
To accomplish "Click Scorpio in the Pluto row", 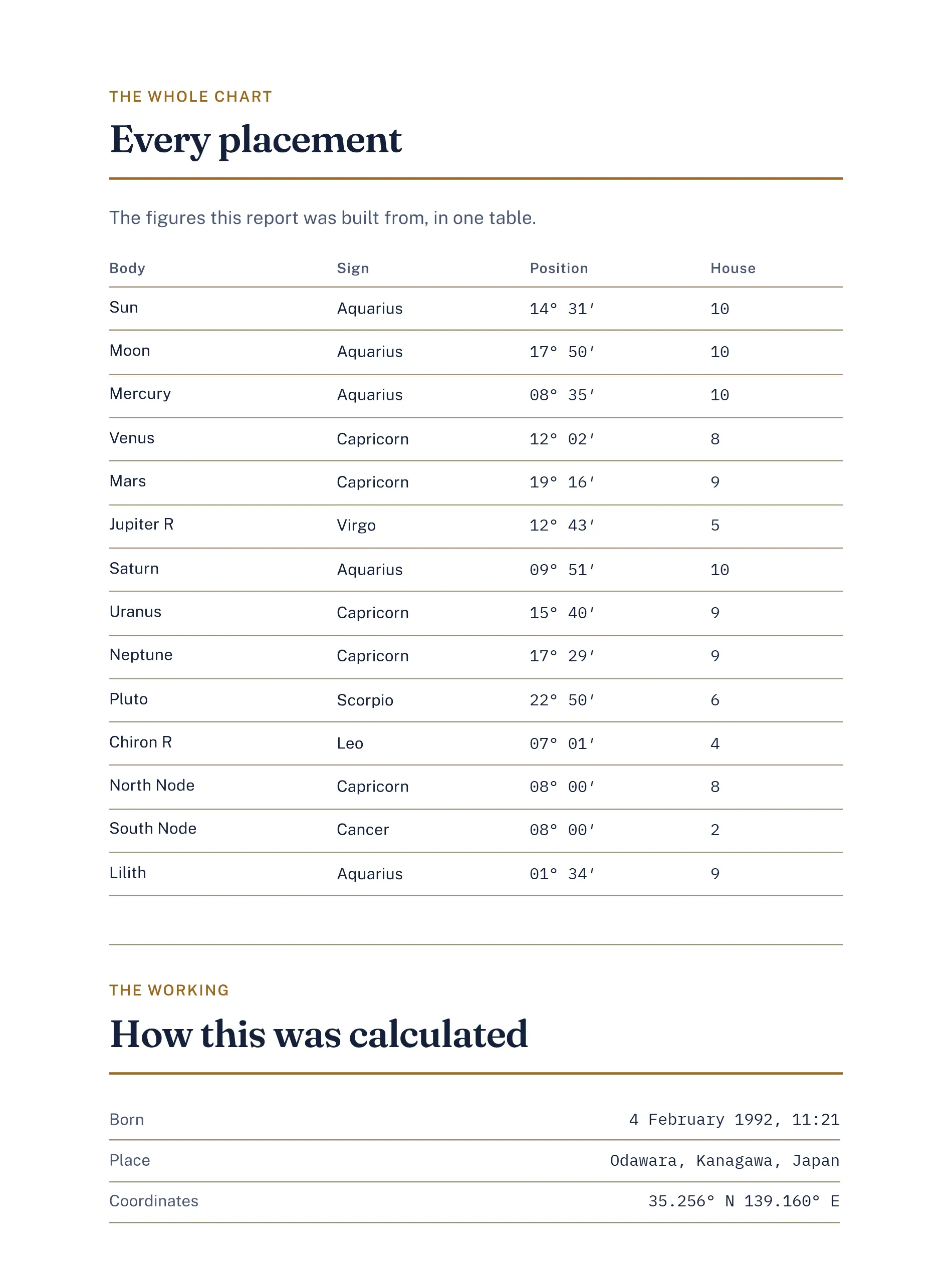I will click(364, 700).
